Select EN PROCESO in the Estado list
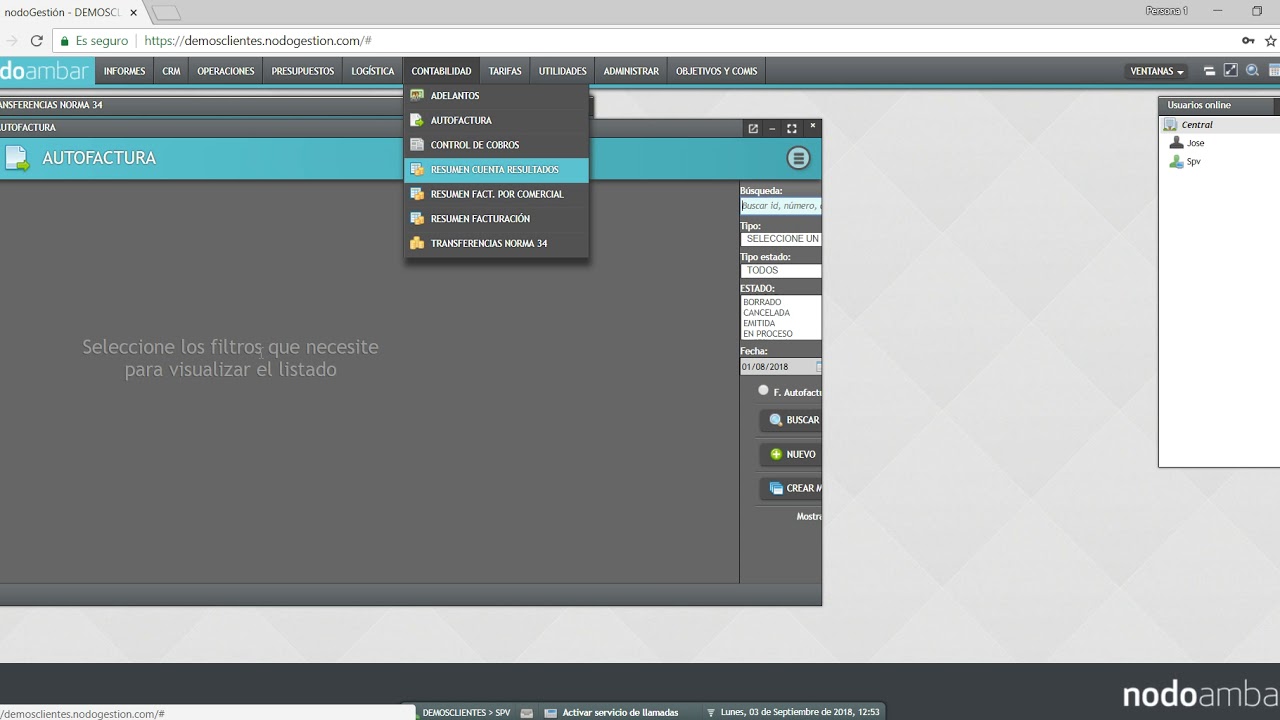The height and width of the screenshot is (720, 1280). point(781,334)
